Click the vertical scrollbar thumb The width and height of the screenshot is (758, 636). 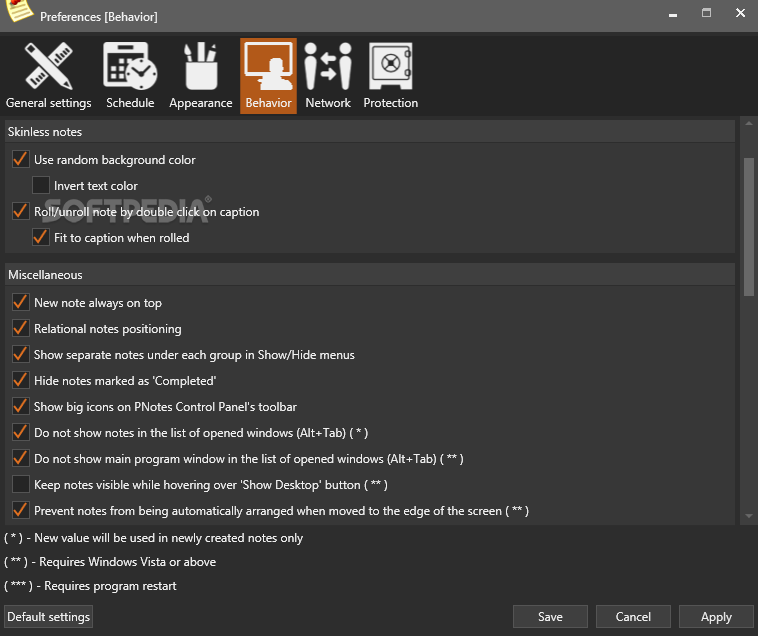[749, 226]
